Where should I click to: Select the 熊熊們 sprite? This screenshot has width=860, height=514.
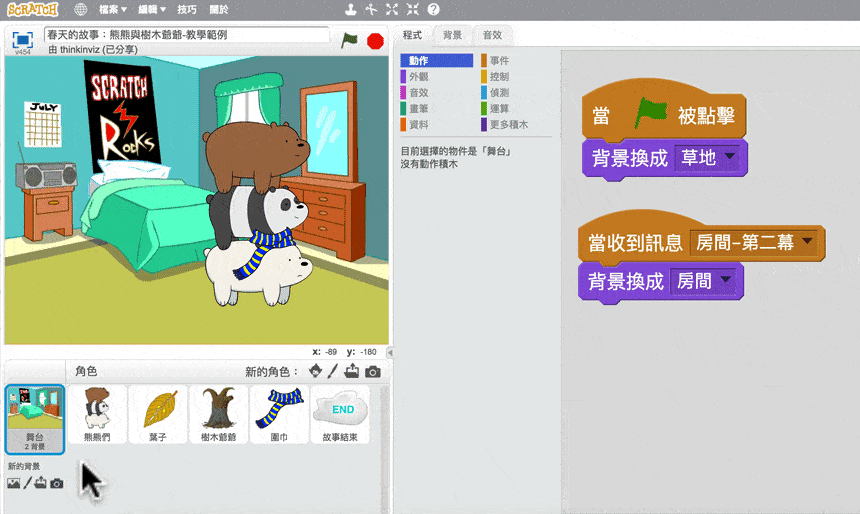pyautogui.click(x=97, y=415)
